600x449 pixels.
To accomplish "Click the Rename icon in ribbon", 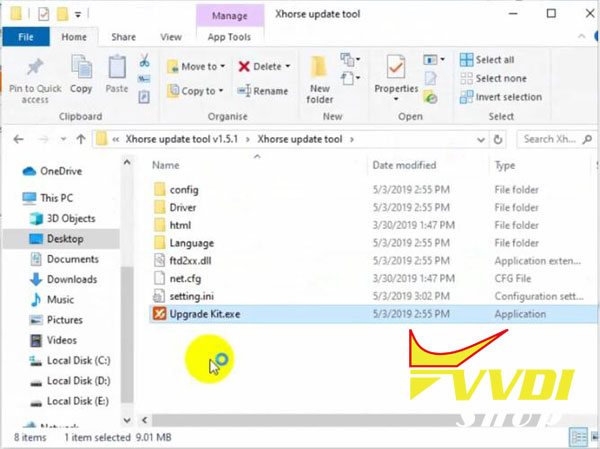I will point(244,91).
